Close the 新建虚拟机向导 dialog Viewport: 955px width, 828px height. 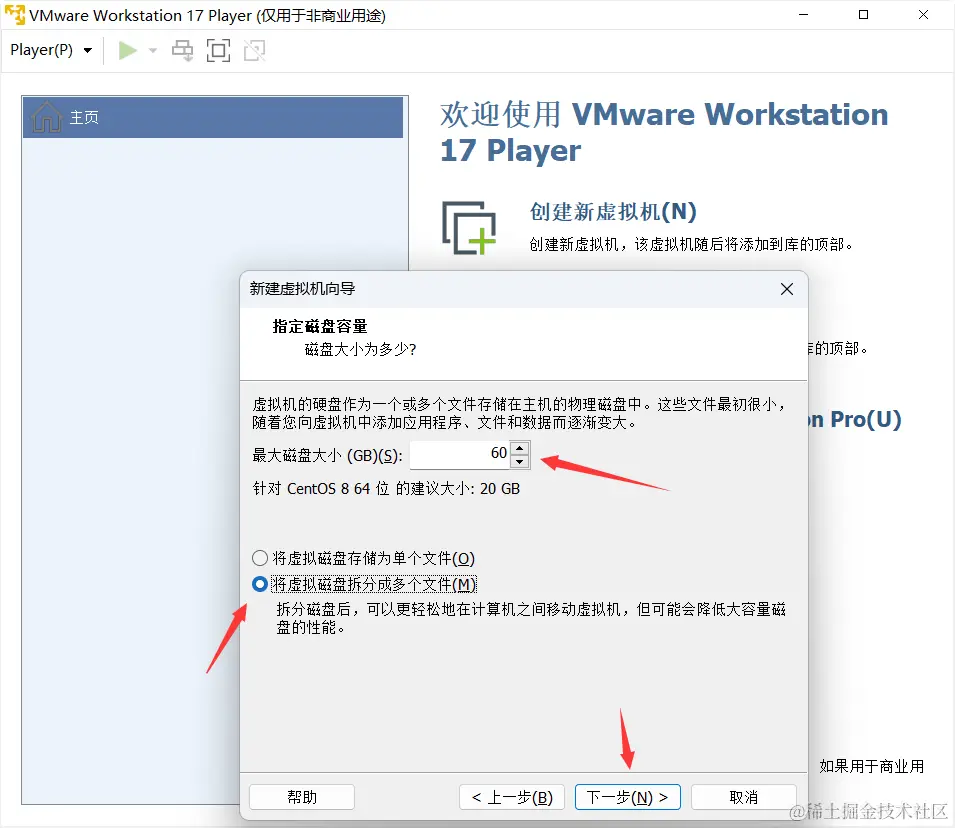coord(786,289)
